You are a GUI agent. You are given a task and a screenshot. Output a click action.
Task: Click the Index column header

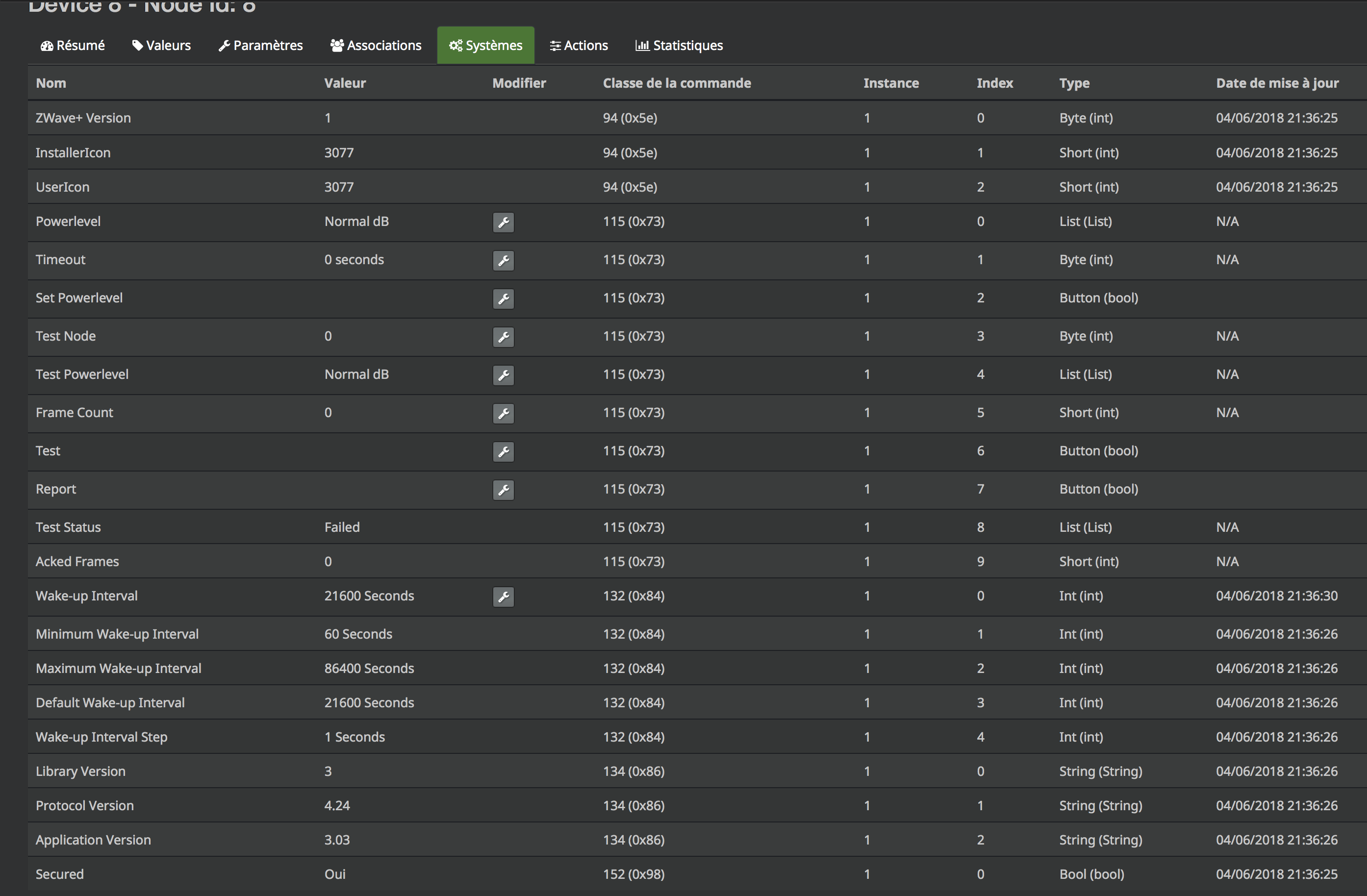click(x=995, y=83)
